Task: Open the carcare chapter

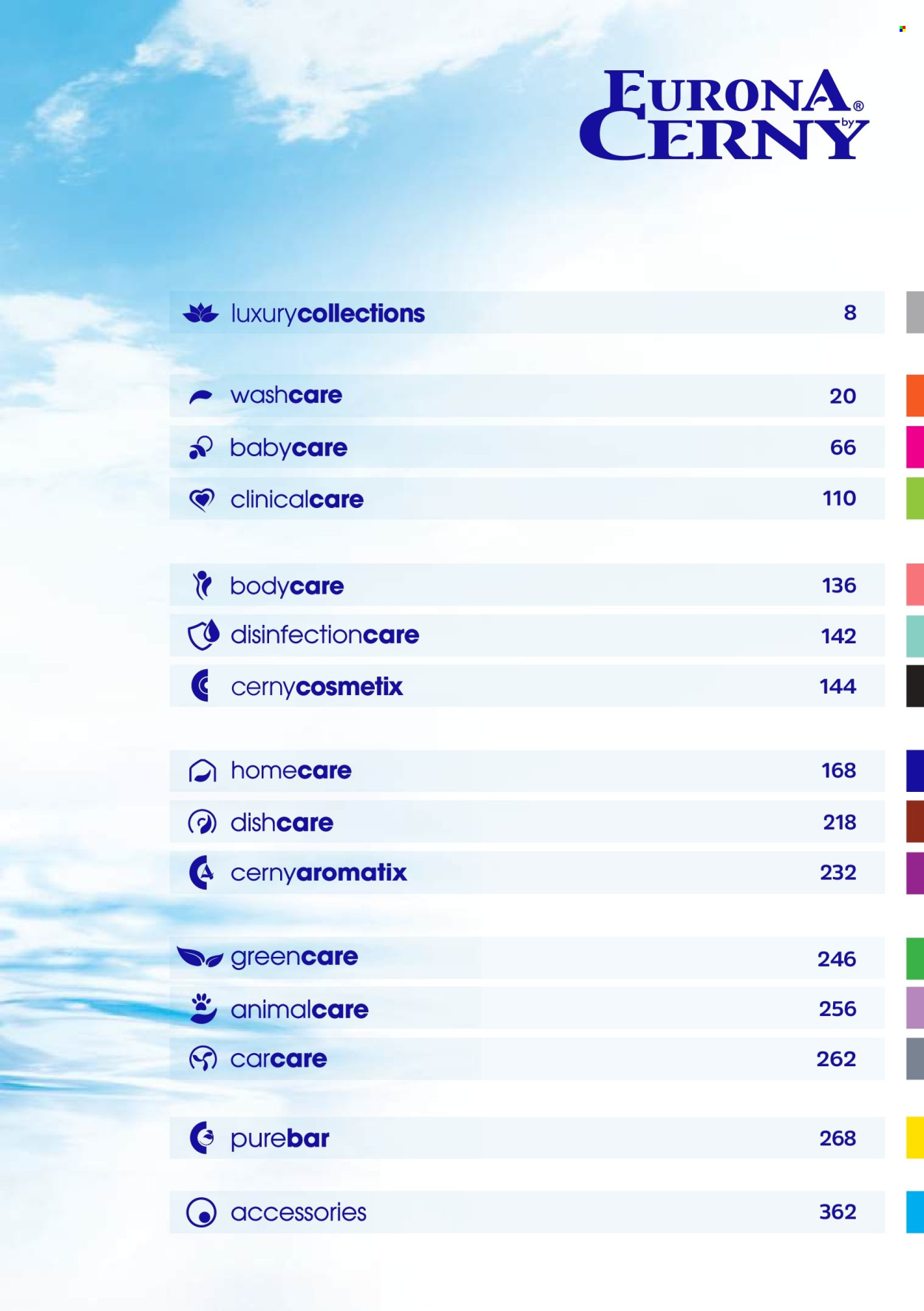Action: click(x=527, y=1059)
